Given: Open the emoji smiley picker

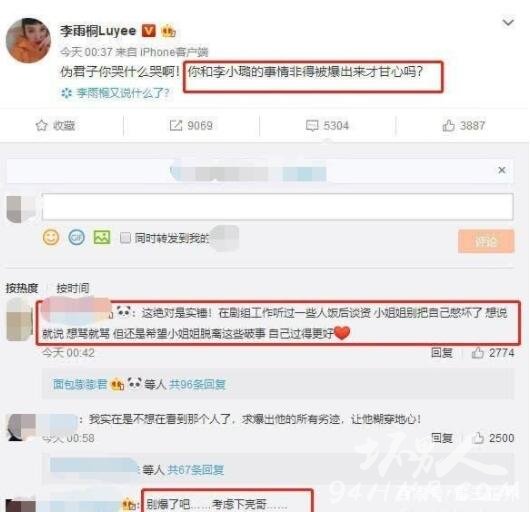Looking at the screenshot, I should point(51,237).
